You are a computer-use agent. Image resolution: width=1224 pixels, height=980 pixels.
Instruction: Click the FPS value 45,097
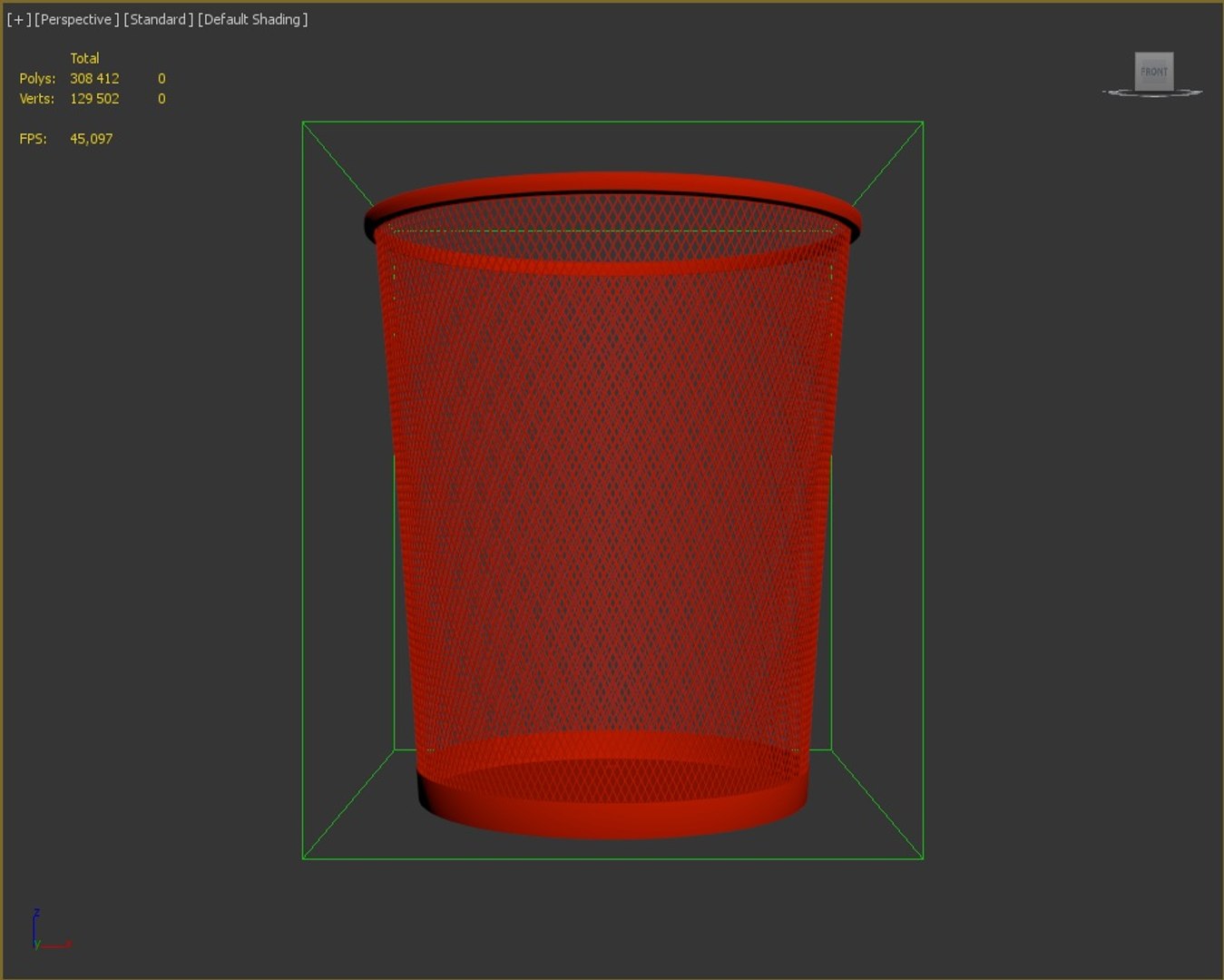(x=92, y=139)
